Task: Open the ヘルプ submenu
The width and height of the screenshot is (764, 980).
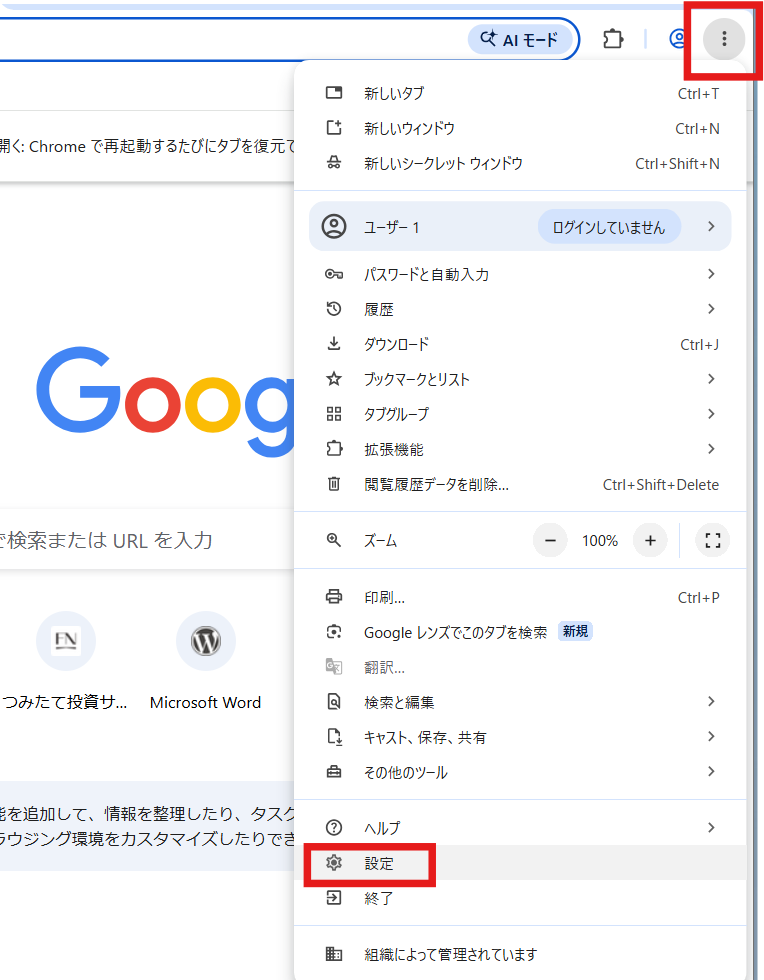Action: [x=520, y=828]
